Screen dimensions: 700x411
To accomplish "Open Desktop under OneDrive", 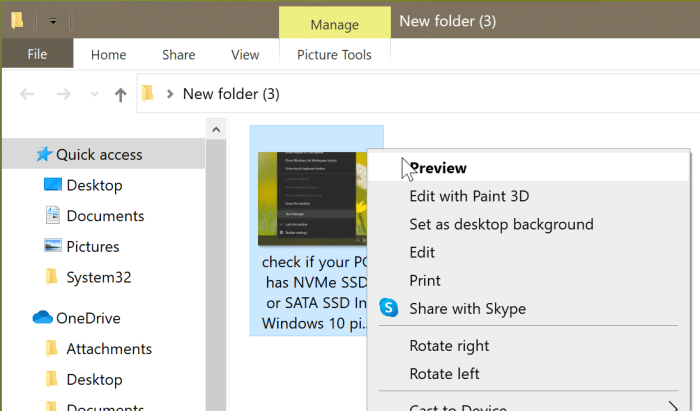I will pyautogui.click(x=94, y=380).
